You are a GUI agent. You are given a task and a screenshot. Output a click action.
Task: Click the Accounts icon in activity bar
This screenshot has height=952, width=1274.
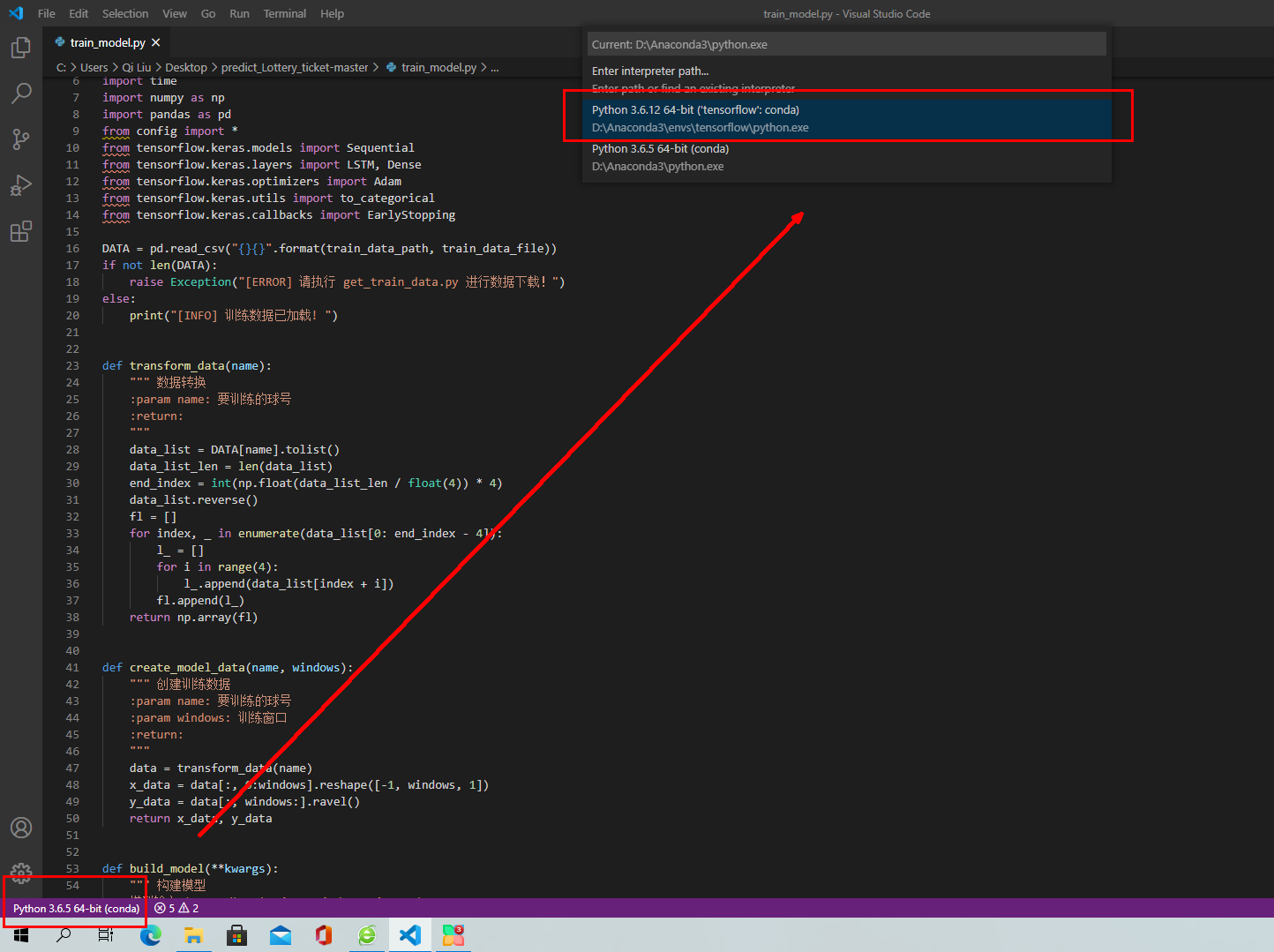point(20,828)
